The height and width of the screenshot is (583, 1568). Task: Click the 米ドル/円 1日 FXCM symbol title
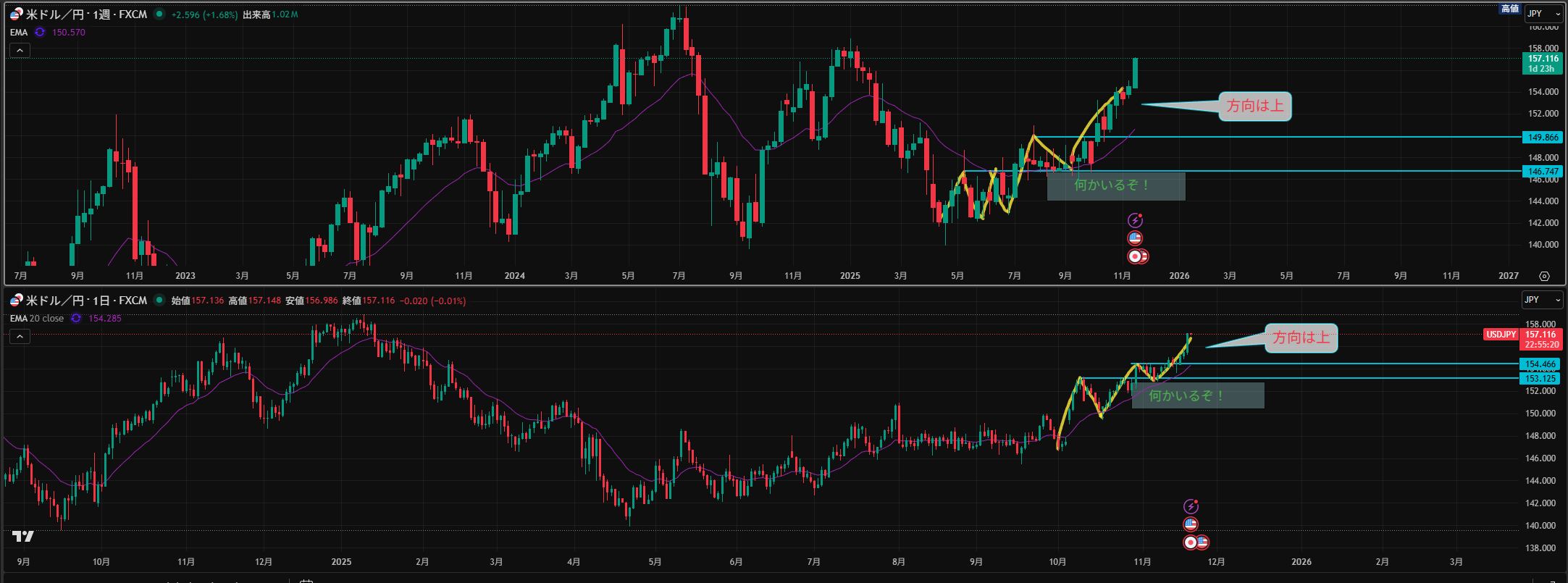click(85, 301)
